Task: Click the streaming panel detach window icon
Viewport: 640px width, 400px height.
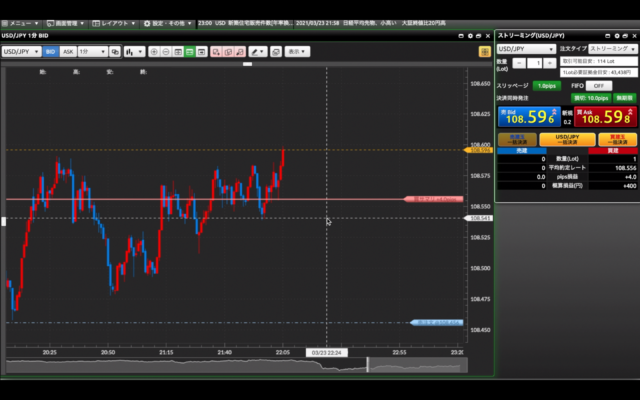Action: [x=625, y=36]
